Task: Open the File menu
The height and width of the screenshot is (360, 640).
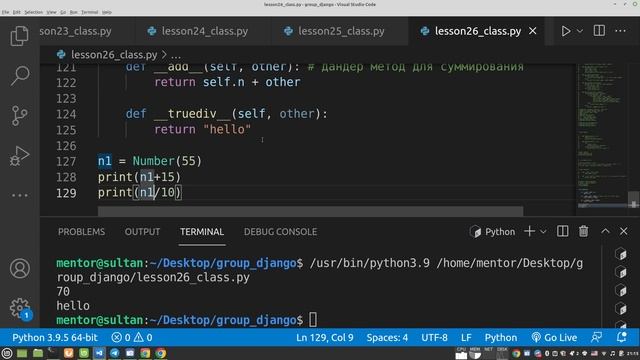Action: [x=5, y=12]
